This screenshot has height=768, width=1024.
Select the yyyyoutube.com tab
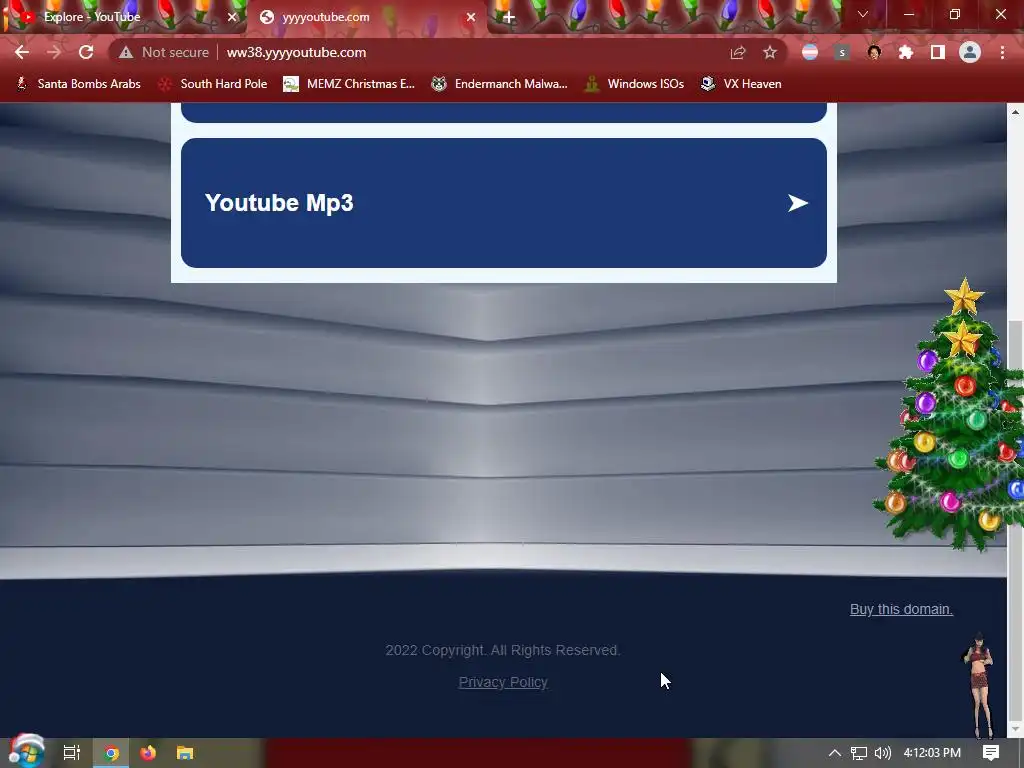[x=367, y=17]
